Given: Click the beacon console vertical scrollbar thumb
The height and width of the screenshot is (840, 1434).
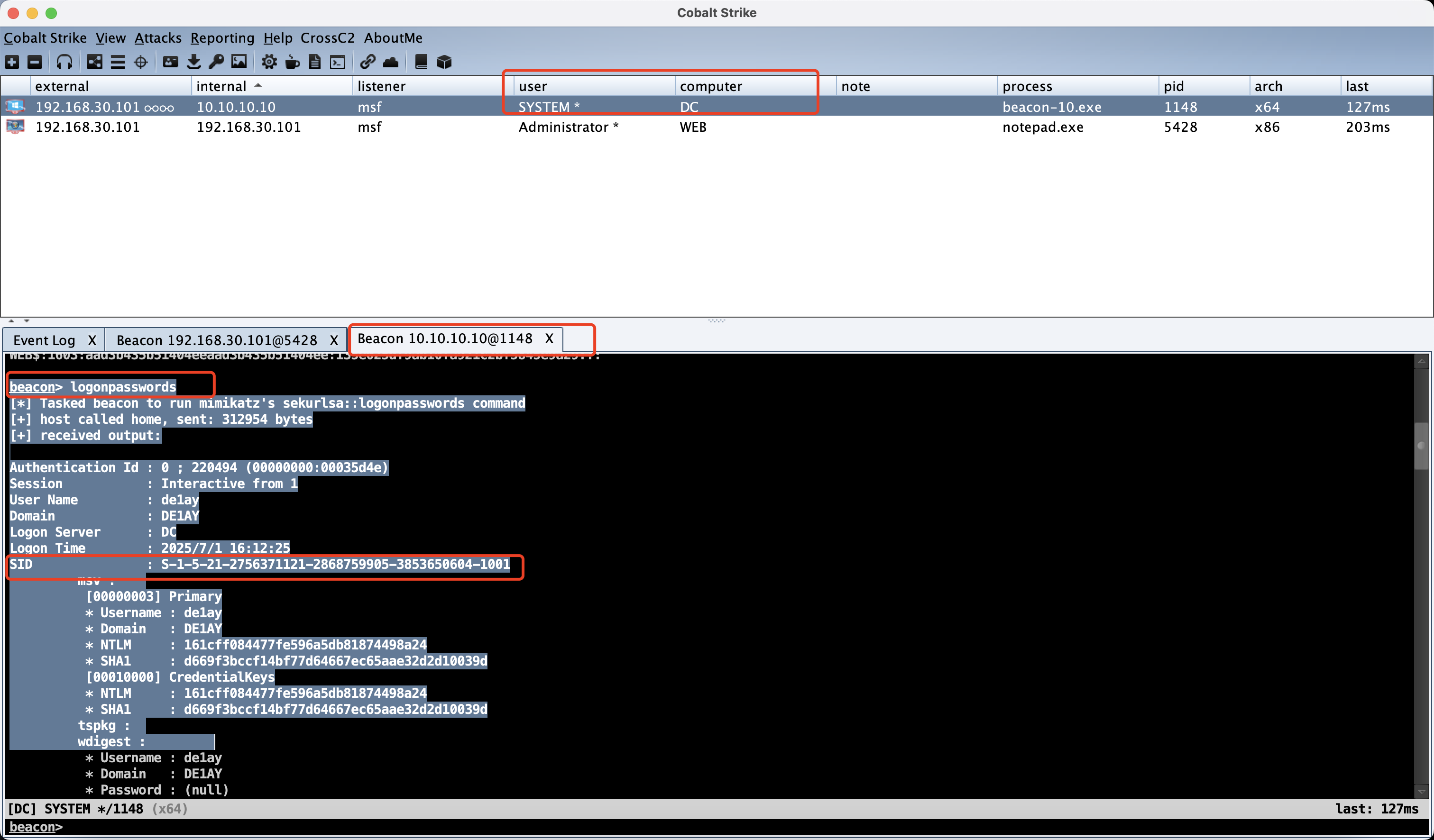Looking at the screenshot, I should pos(1421,445).
